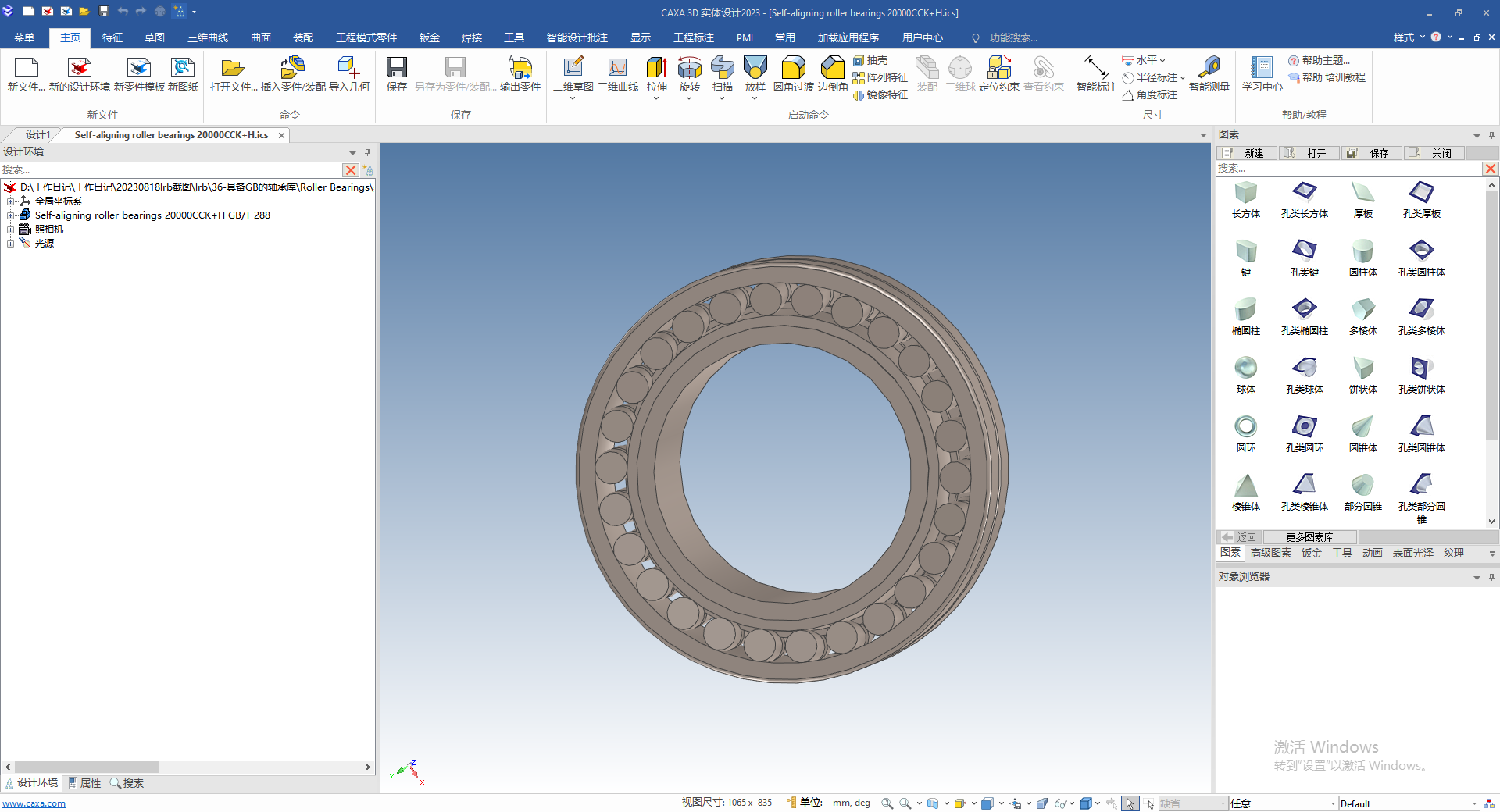
Task: Click 新的设计环境 new design environment icon
Action: point(80,74)
